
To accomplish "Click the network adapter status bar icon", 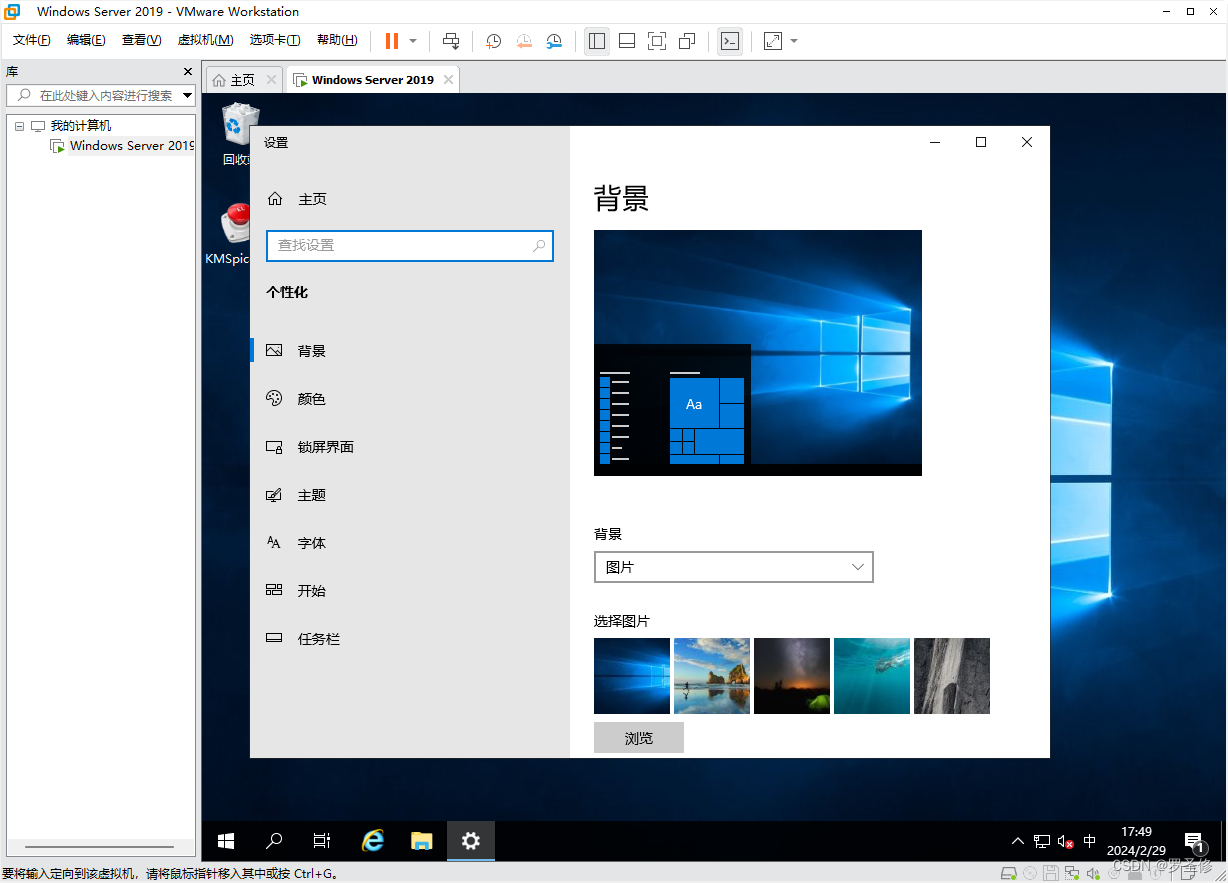I will (x=1071, y=873).
